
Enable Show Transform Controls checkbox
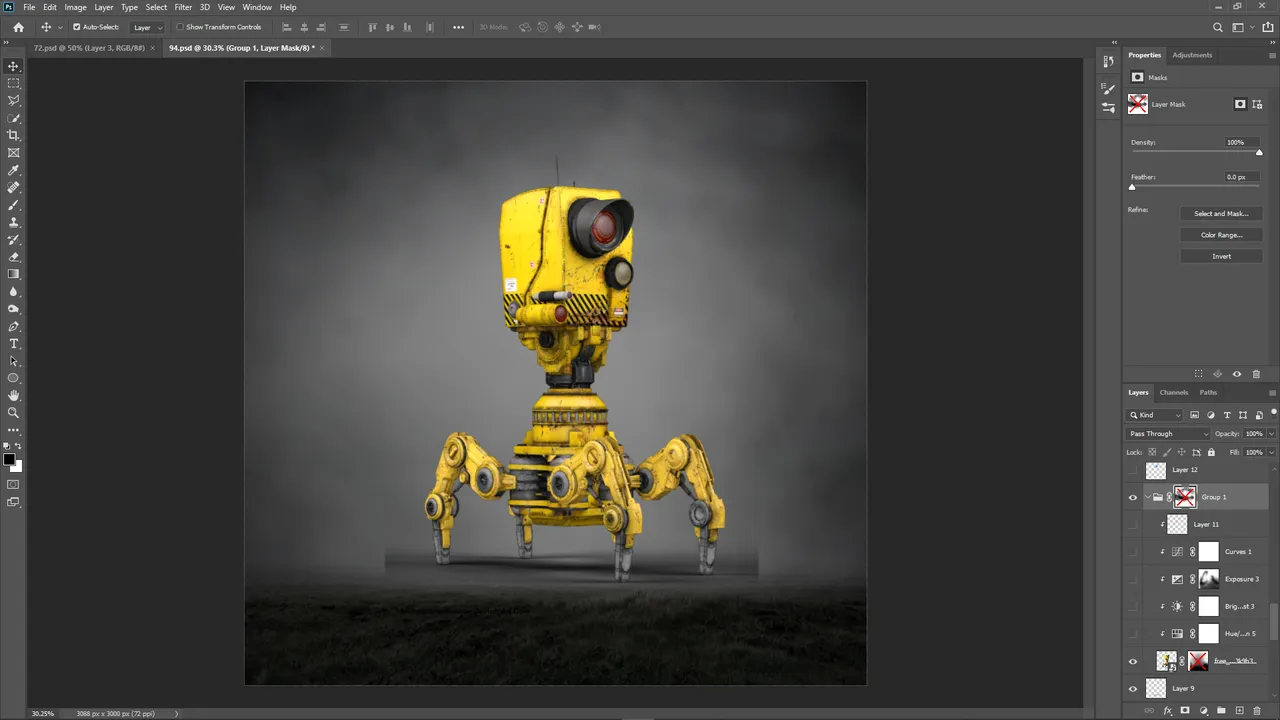pyautogui.click(x=180, y=27)
